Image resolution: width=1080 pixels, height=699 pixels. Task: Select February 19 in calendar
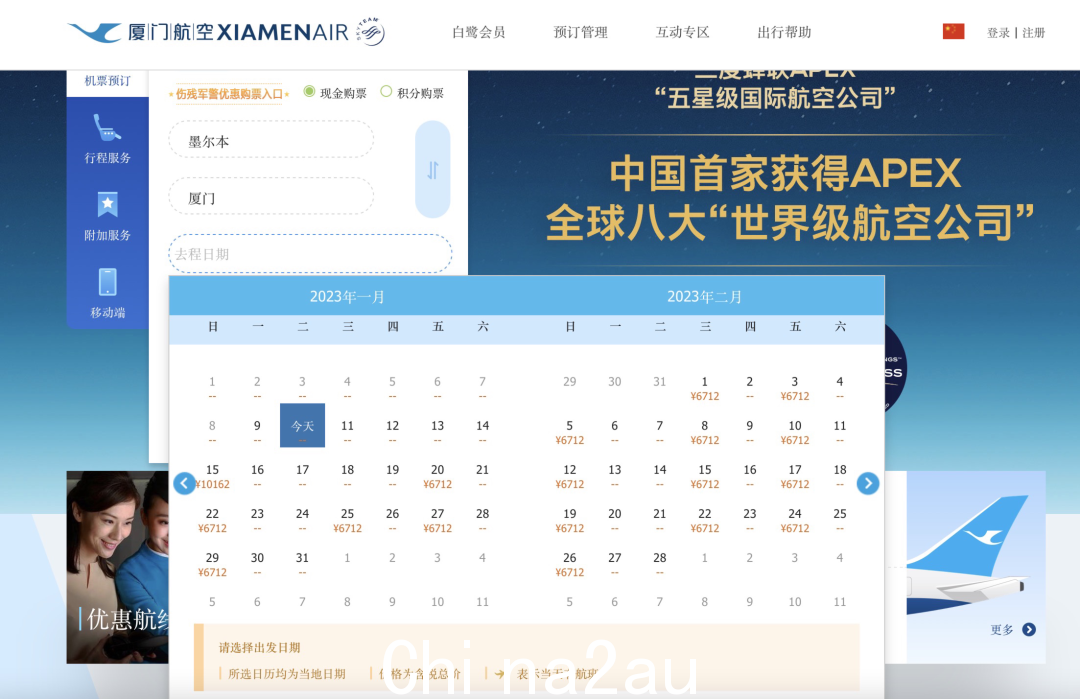[x=570, y=520]
